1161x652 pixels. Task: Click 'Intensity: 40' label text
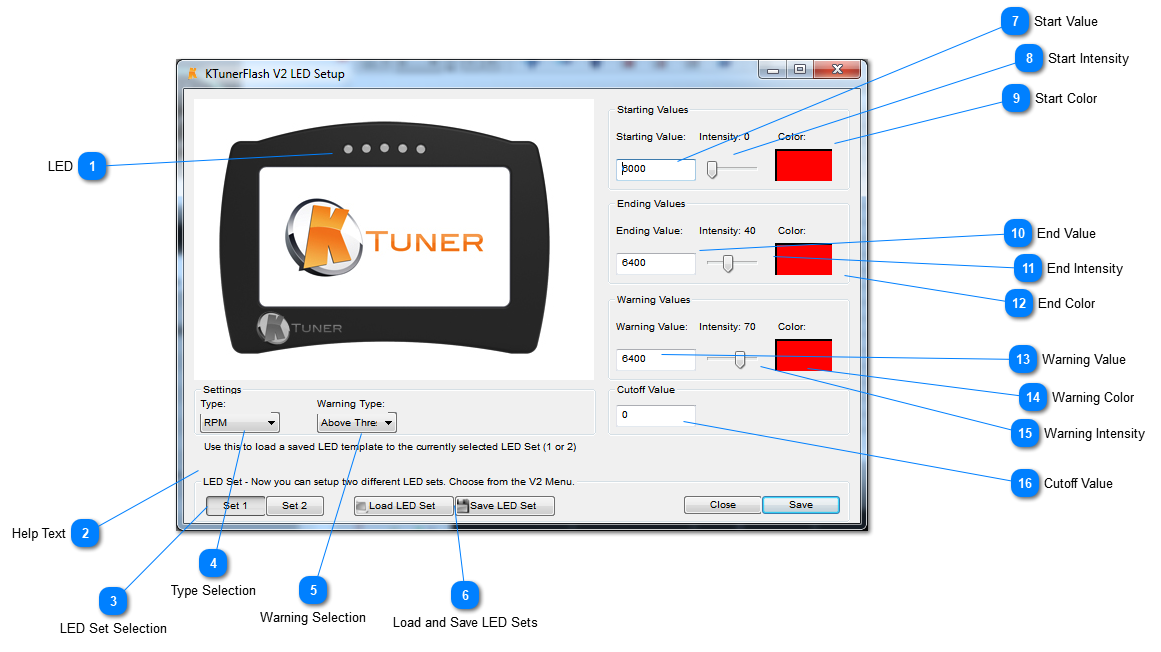click(727, 231)
